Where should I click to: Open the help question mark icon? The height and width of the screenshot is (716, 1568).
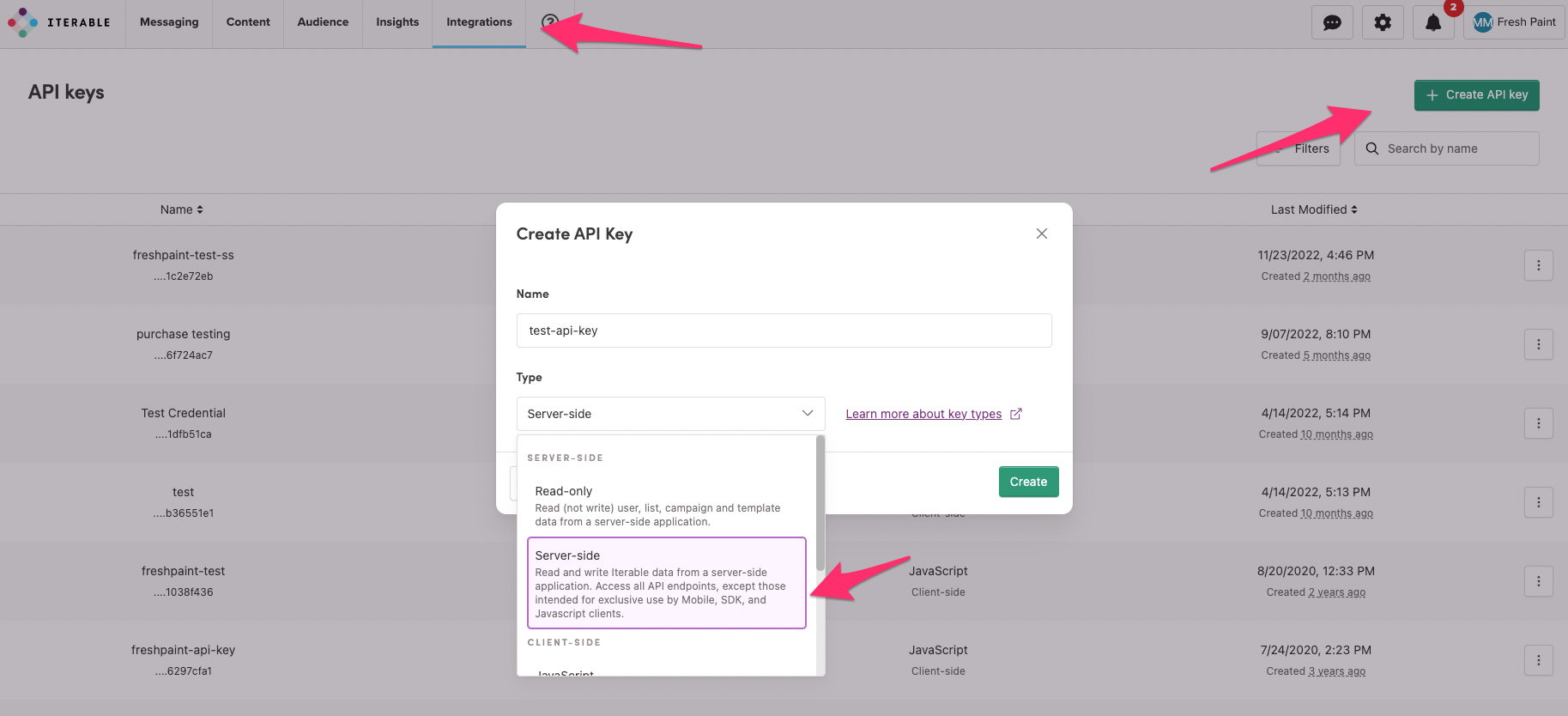point(550,22)
